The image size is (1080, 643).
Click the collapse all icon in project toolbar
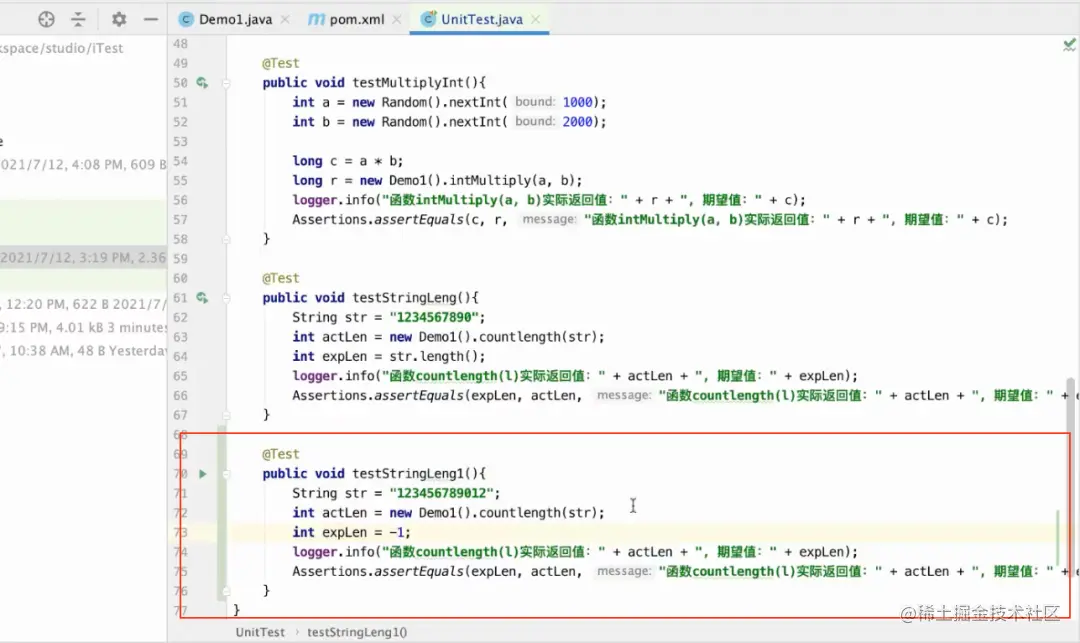pos(79,19)
